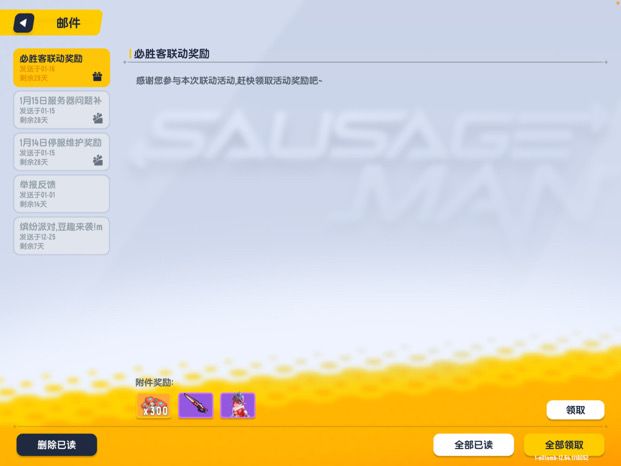This screenshot has height=466, width=621.
Task: Delete read mail with 删除已读
Action: click(x=57, y=445)
